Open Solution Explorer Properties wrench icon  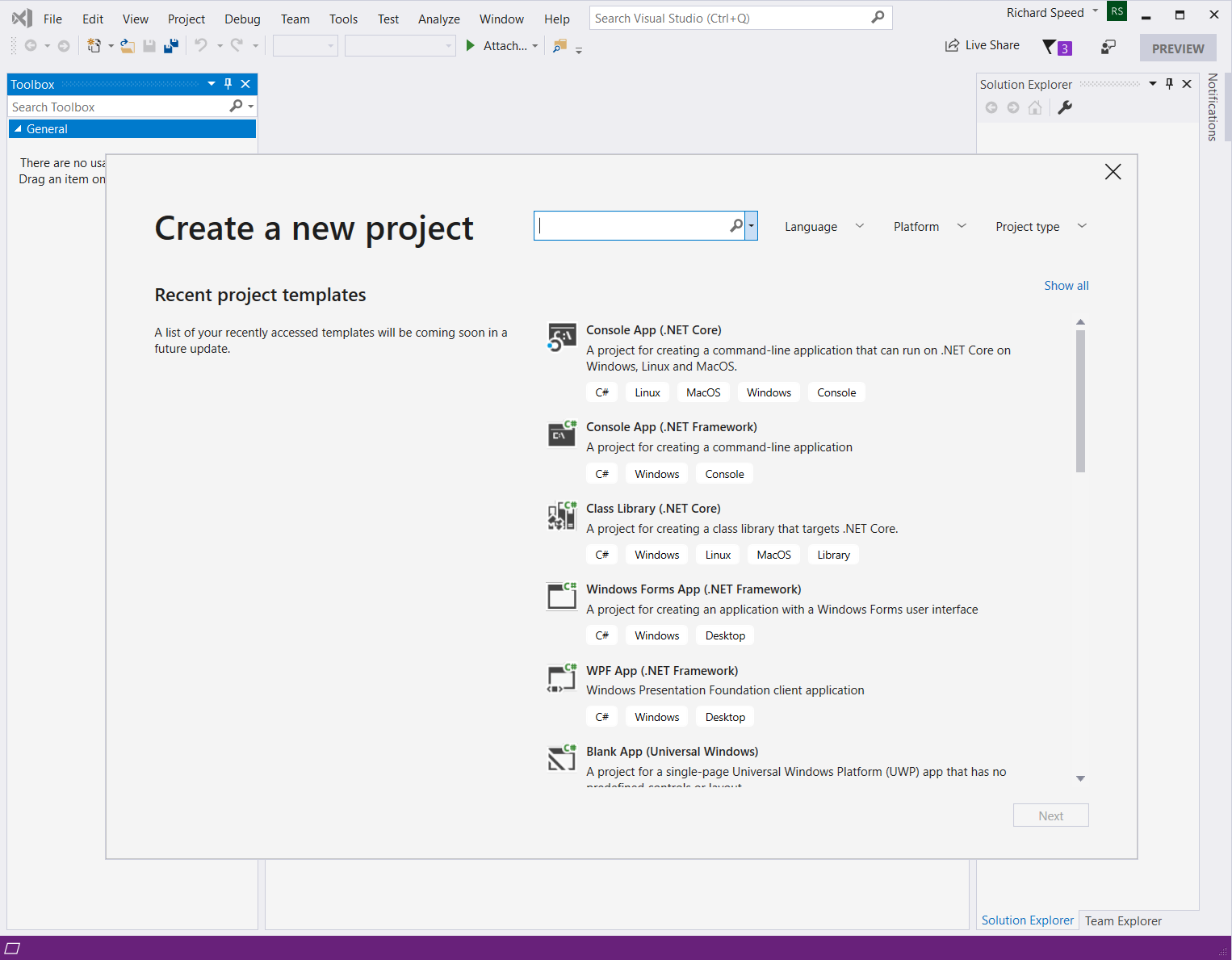pyautogui.click(x=1065, y=107)
